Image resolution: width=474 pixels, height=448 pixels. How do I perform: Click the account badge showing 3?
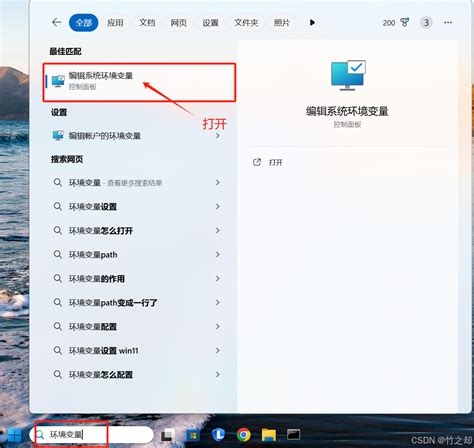coord(426,23)
